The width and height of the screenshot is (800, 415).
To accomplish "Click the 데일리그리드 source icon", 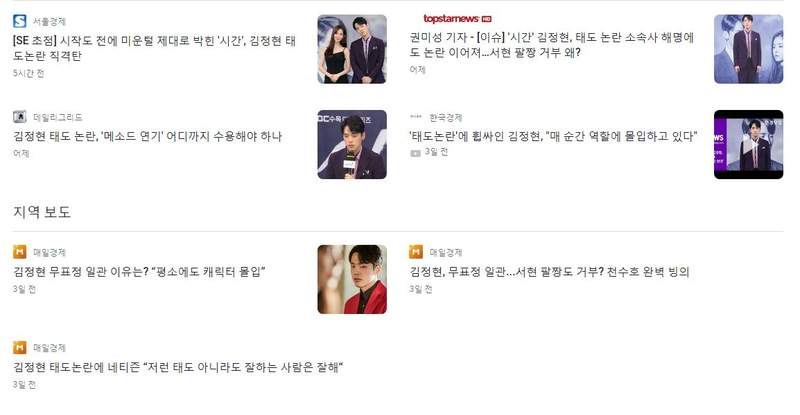I will (x=19, y=117).
